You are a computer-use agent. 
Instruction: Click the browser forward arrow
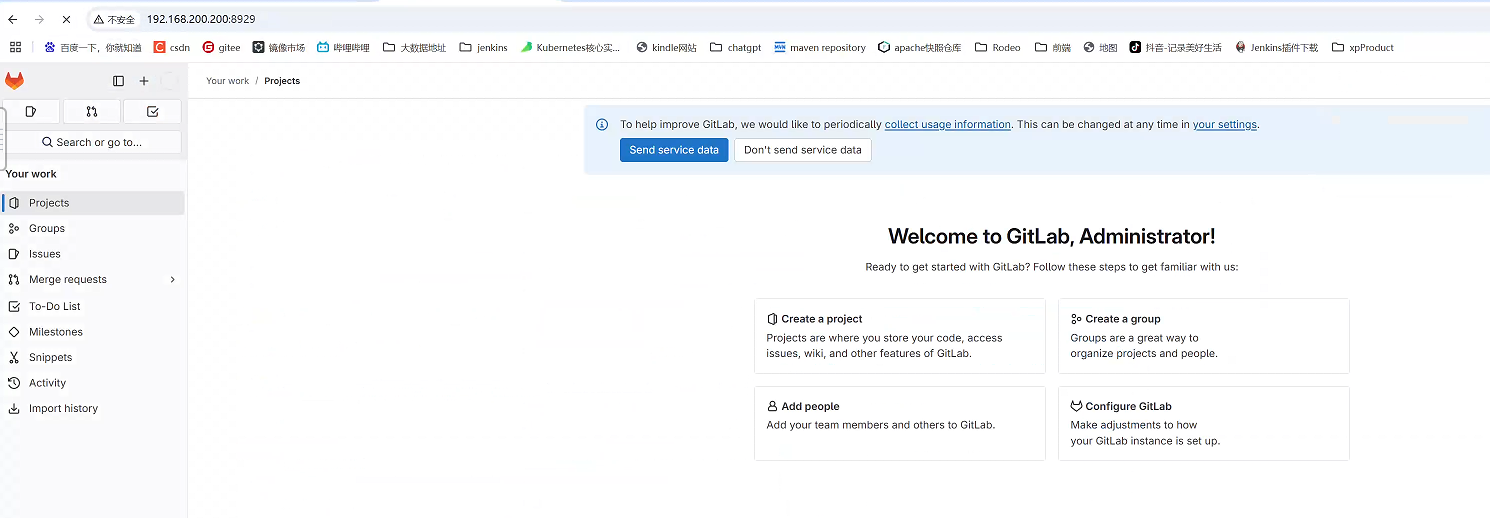39,19
